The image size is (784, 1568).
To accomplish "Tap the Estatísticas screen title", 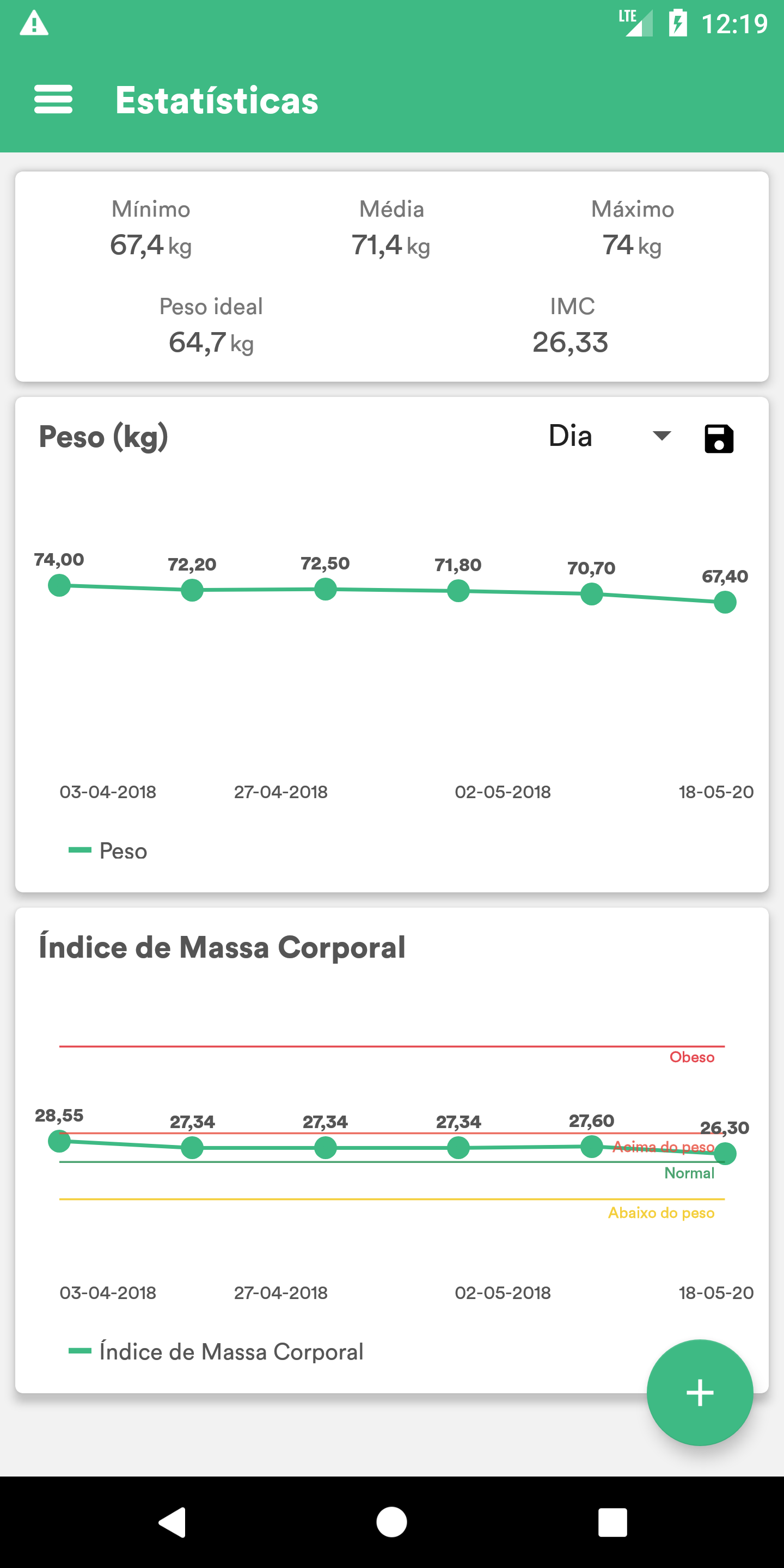I will (x=217, y=100).
